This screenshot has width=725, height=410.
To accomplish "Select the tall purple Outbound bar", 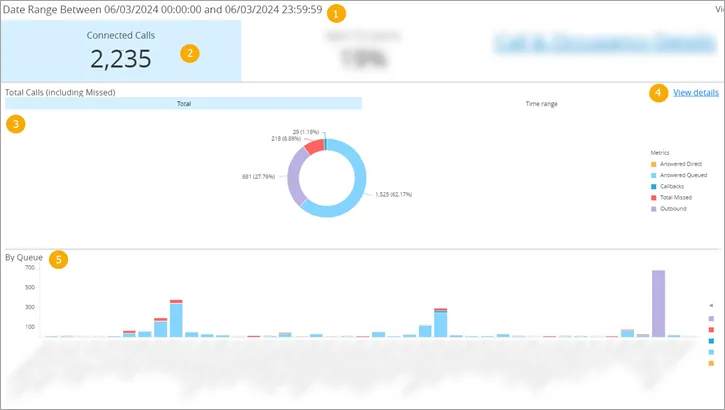I will 658,304.
